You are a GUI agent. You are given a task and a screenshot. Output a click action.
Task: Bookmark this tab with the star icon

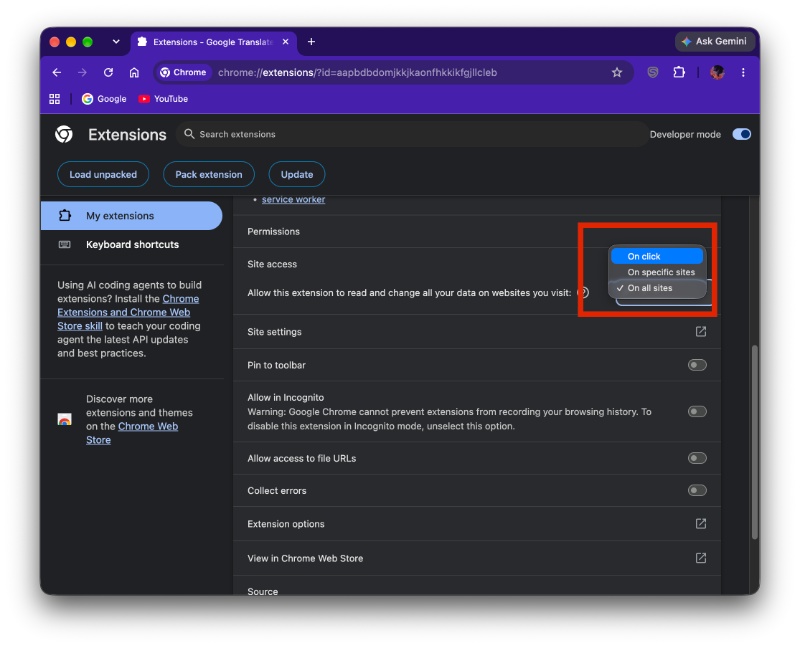(617, 72)
